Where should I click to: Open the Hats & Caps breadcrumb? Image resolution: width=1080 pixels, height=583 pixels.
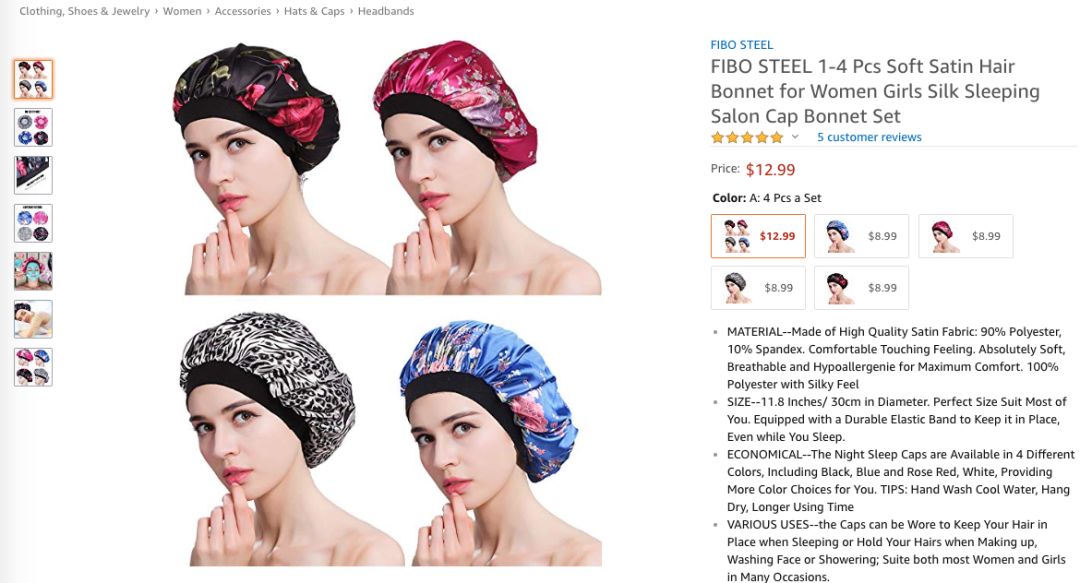tap(314, 11)
